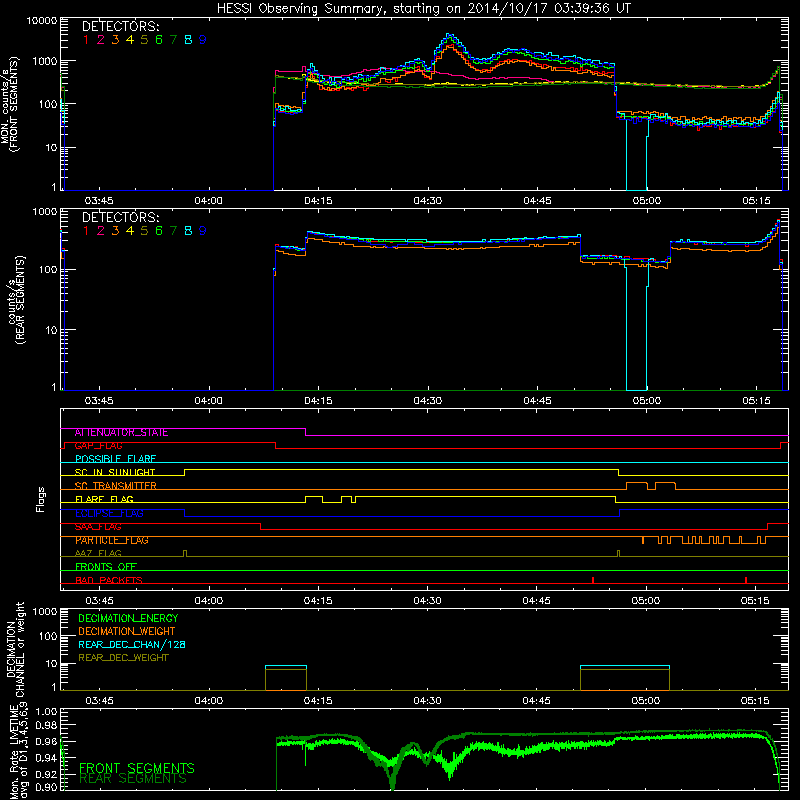The width and height of the screenshot is (800, 800).
Task: Click red detector '1' in rear segments legend
Action: click(86, 231)
